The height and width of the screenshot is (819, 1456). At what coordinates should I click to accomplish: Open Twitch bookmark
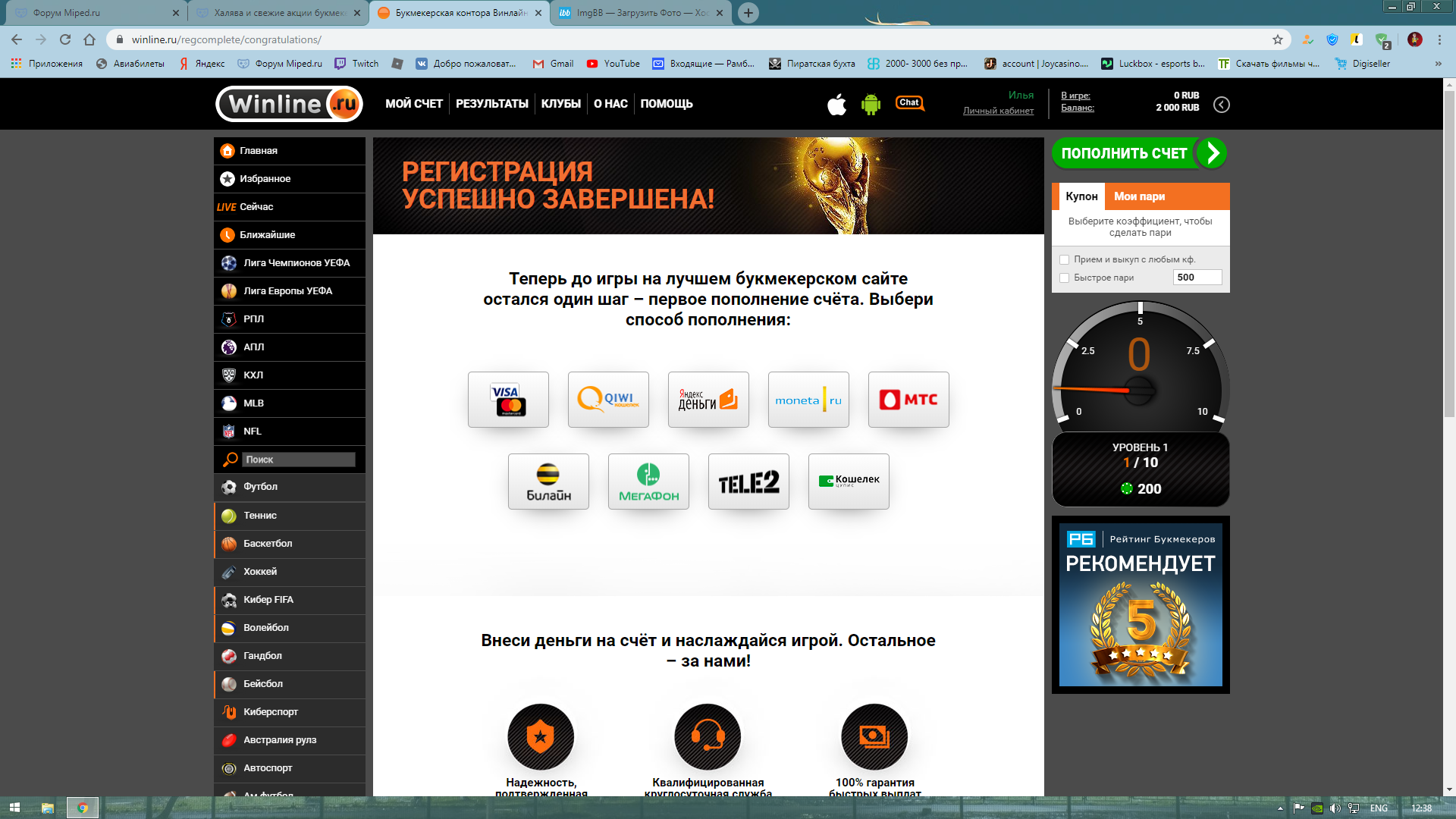(356, 64)
